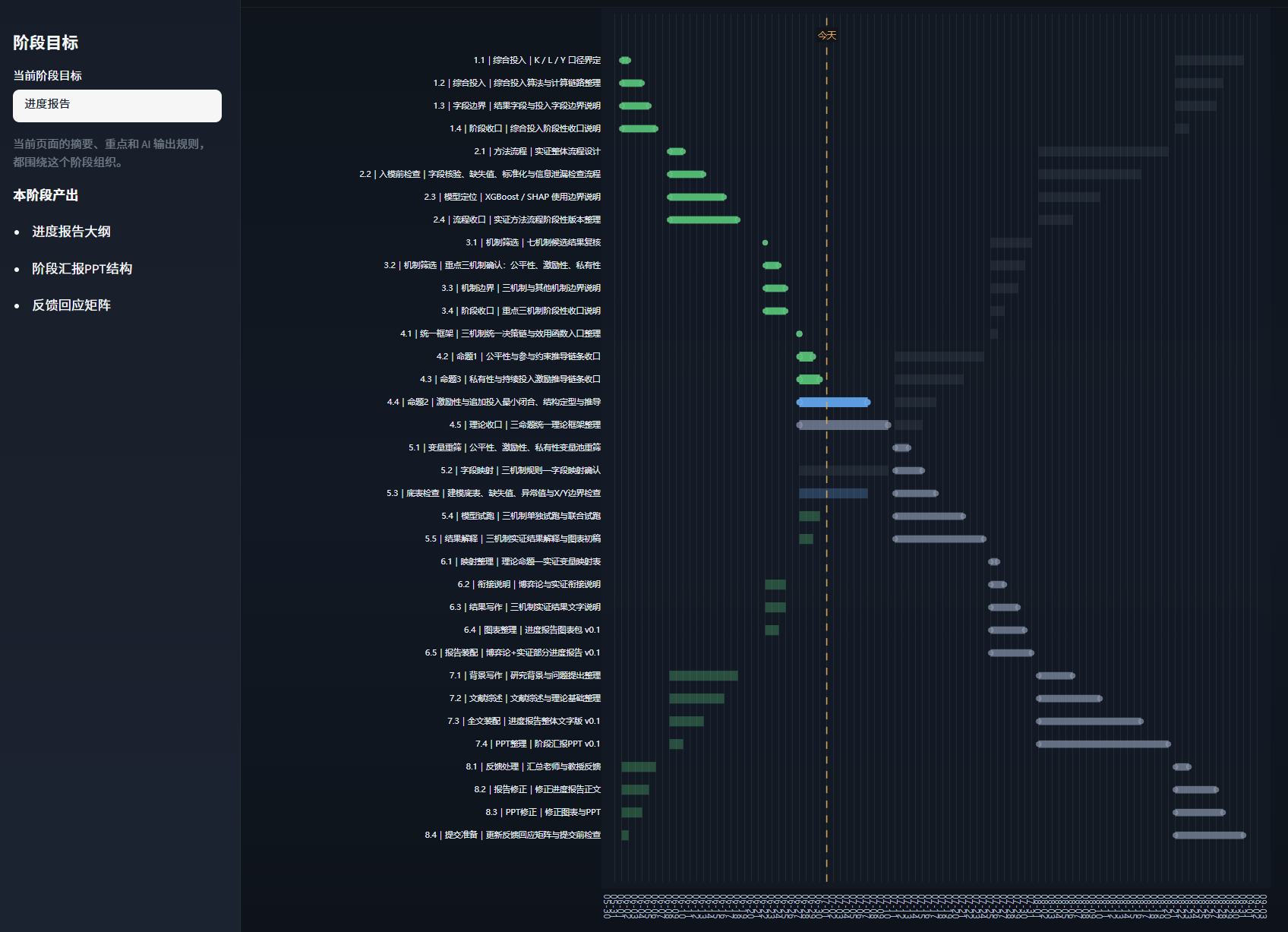The image size is (1288, 932).
Task: Click the green bar for task 2.2
Action: [687, 174]
